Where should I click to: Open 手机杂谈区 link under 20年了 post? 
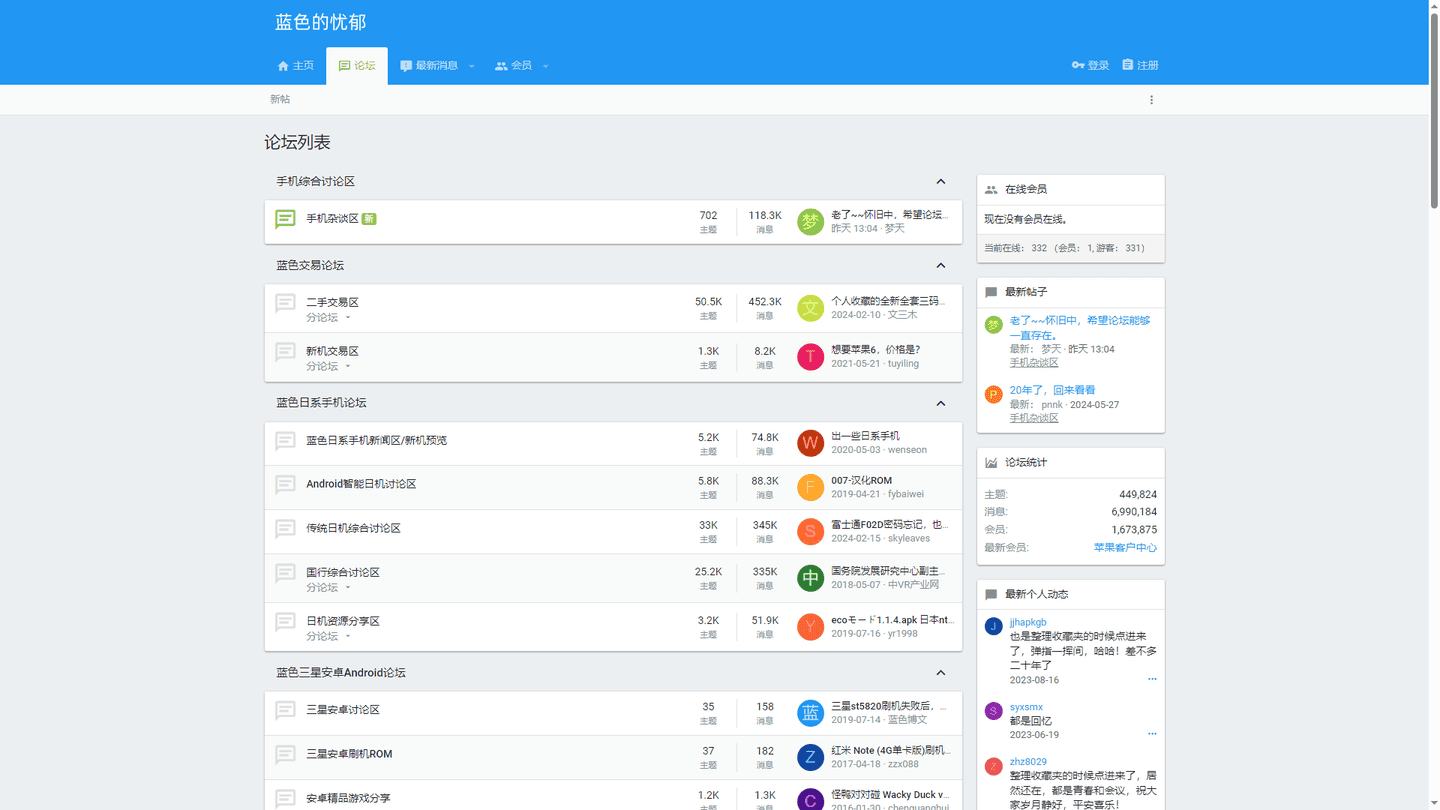pyautogui.click(x=1034, y=419)
